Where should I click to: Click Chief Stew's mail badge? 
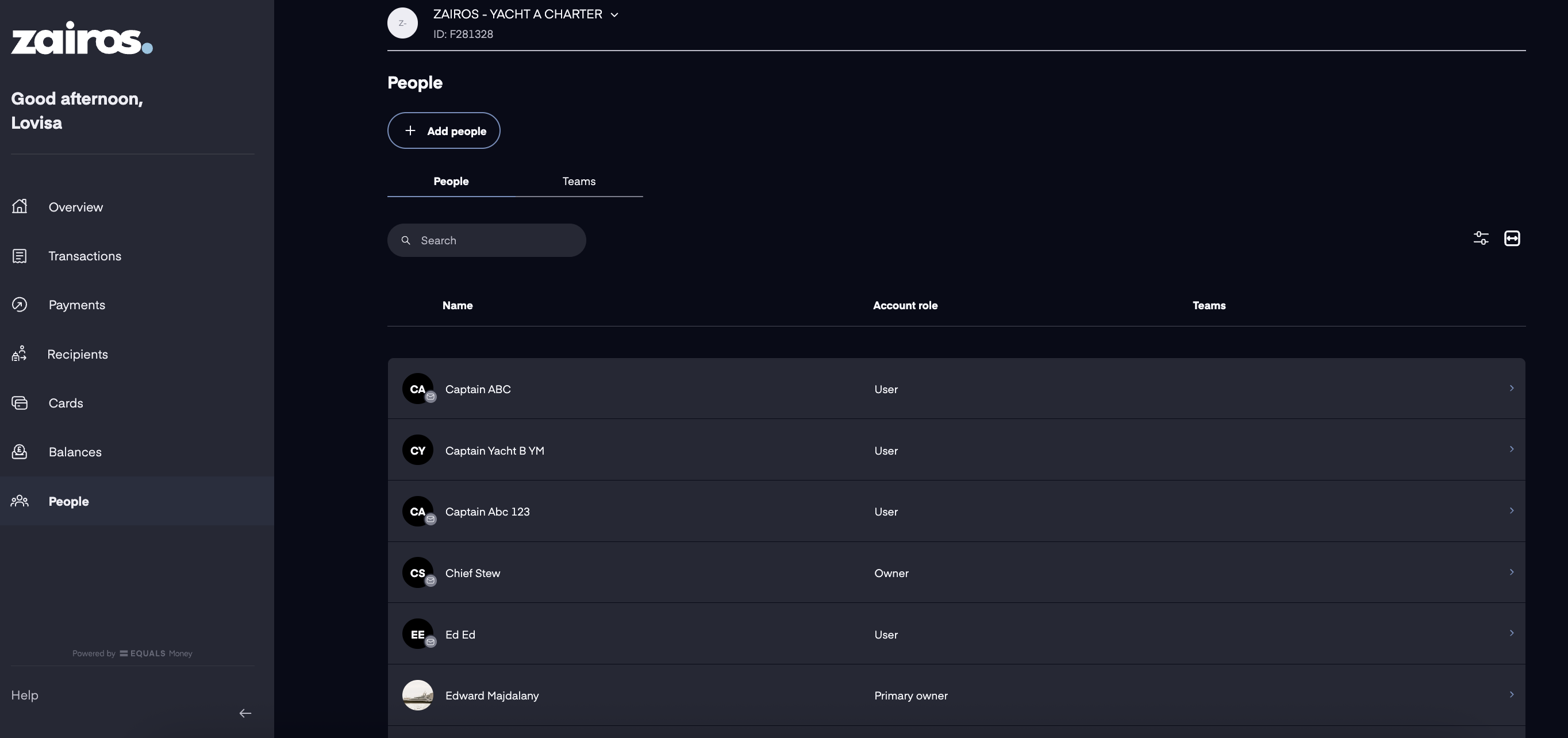[x=431, y=581]
